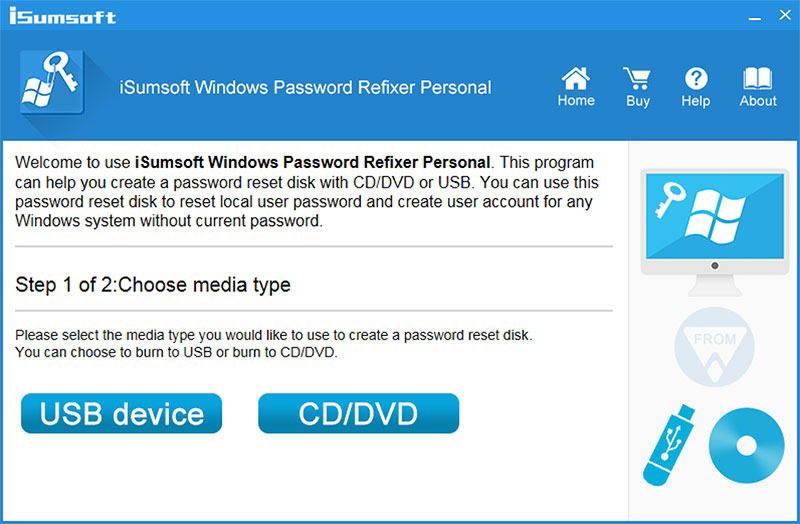Click the iSumsoft brand logo in title bar
Viewport: 800px width, 524px height.
(x=63, y=16)
